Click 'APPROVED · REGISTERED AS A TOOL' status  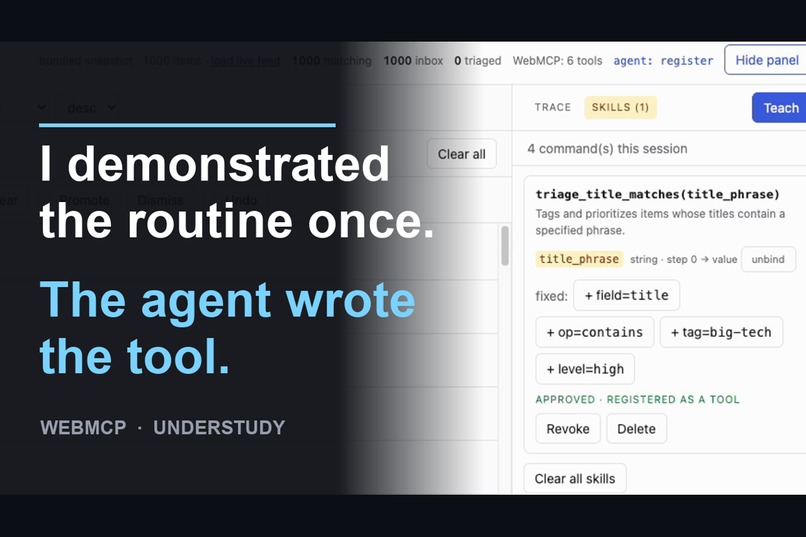[x=637, y=399]
